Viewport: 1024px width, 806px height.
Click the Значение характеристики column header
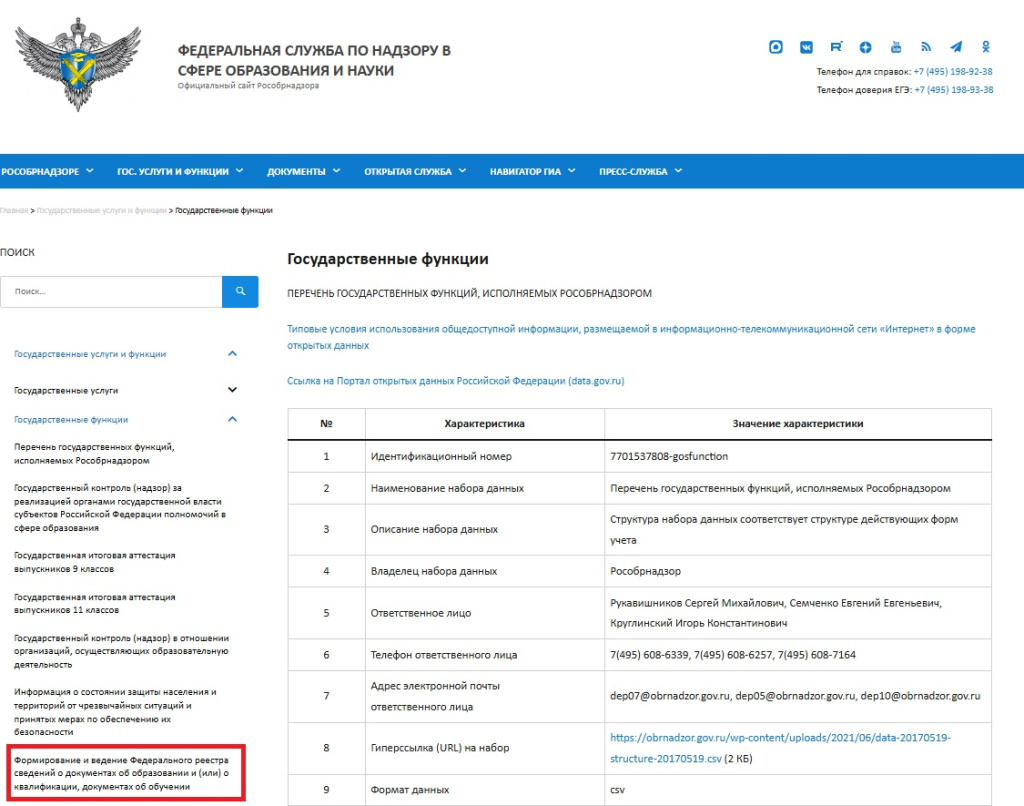(x=797, y=424)
